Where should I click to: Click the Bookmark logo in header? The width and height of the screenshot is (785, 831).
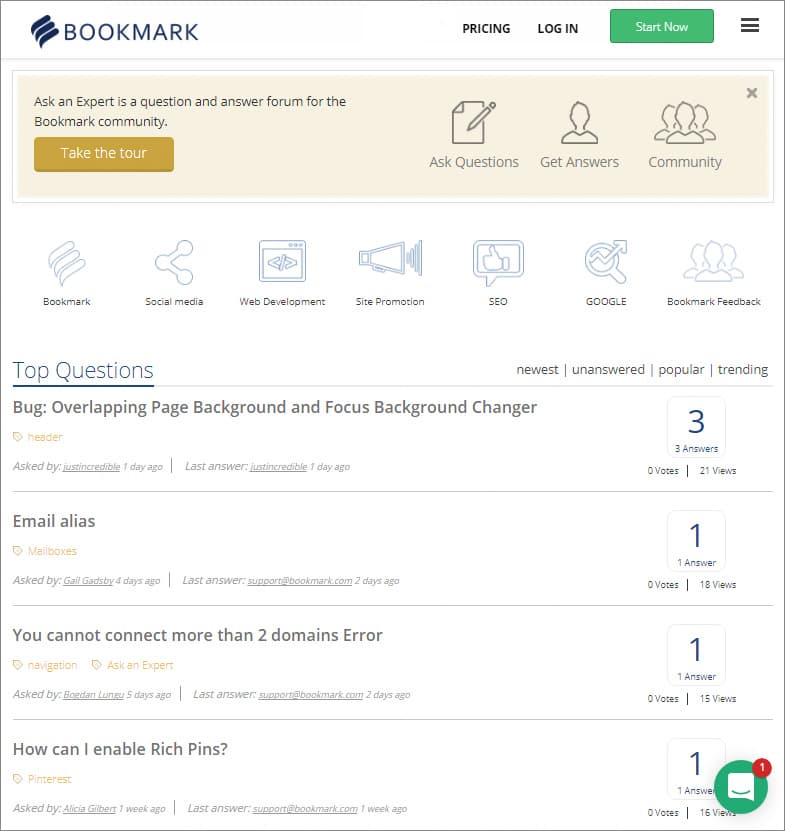coord(114,31)
